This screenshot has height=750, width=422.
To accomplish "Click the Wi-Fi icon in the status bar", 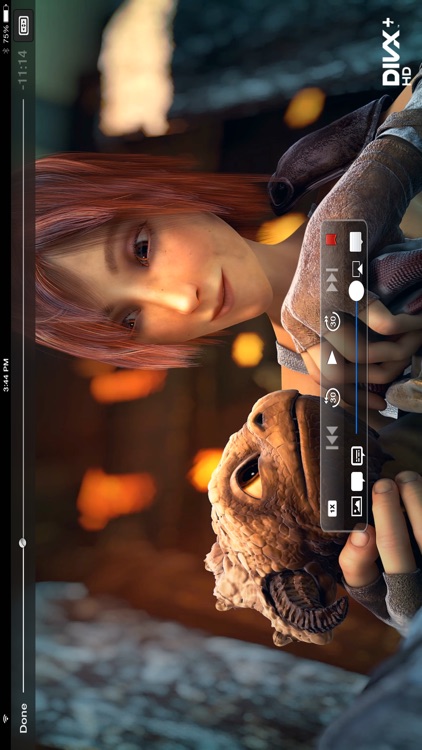I will (x=6, y=718).
